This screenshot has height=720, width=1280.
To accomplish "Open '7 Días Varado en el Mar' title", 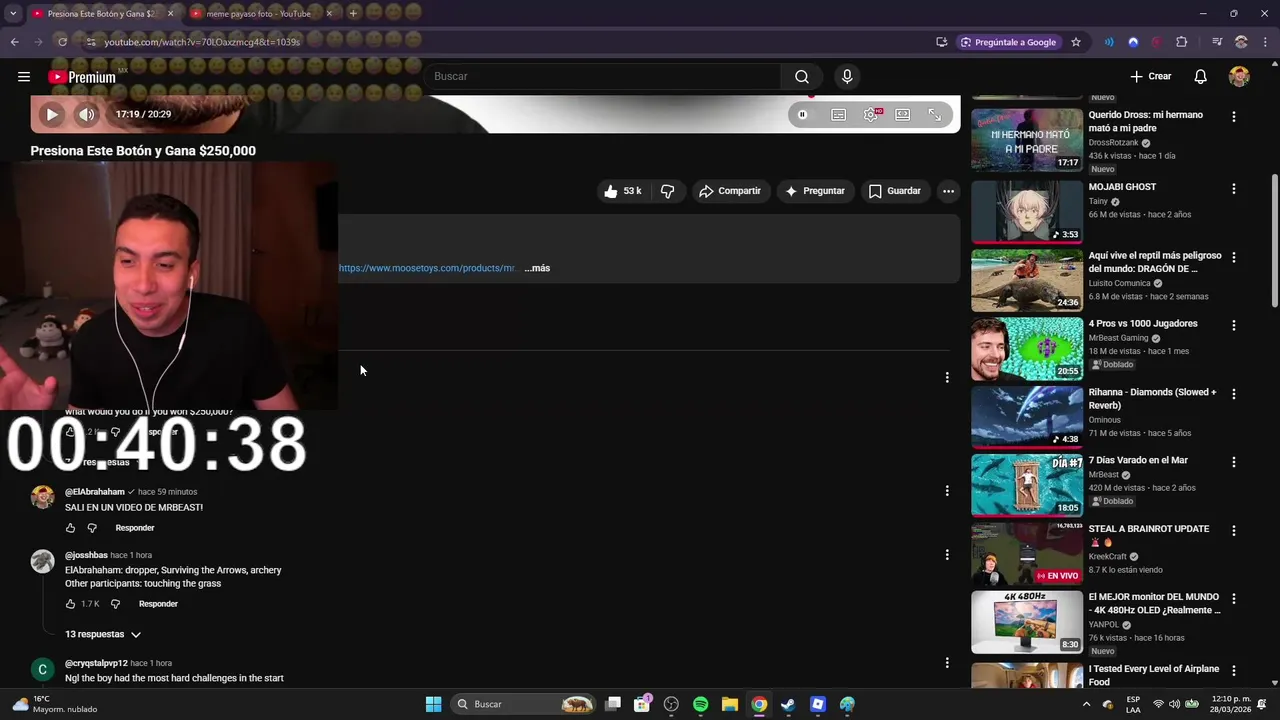I will click(1138, 460).
